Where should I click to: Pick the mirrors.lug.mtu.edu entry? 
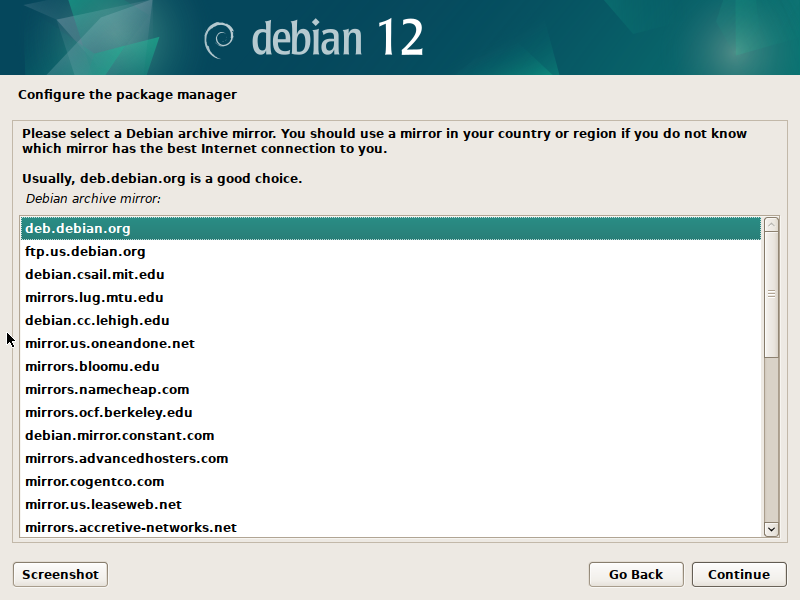[x=391, y=297]
